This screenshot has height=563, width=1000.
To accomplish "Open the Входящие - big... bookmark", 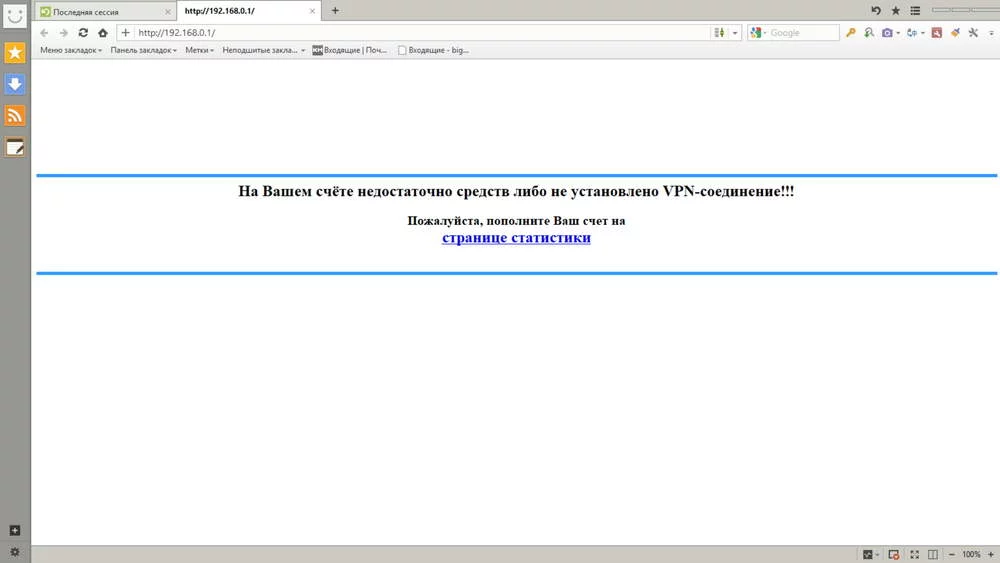I will (x=433, y=50).
